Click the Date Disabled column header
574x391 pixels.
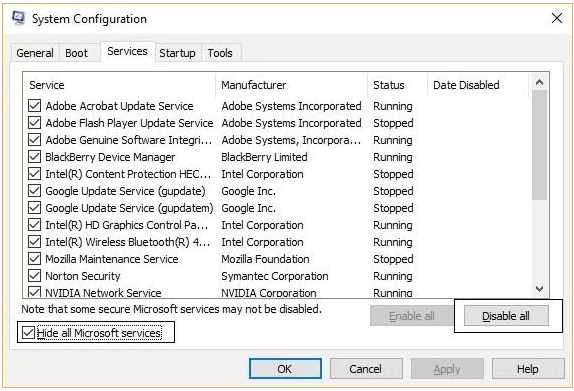pos(478,85)
